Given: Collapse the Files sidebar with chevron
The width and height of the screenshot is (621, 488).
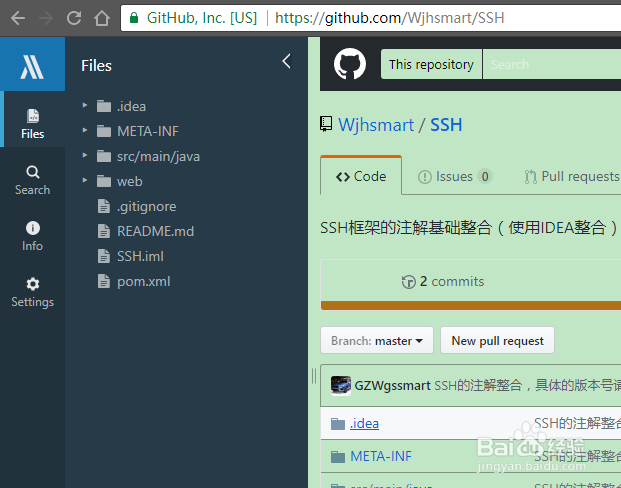Looking at the screenshot, I should click(x=287, y=61).
